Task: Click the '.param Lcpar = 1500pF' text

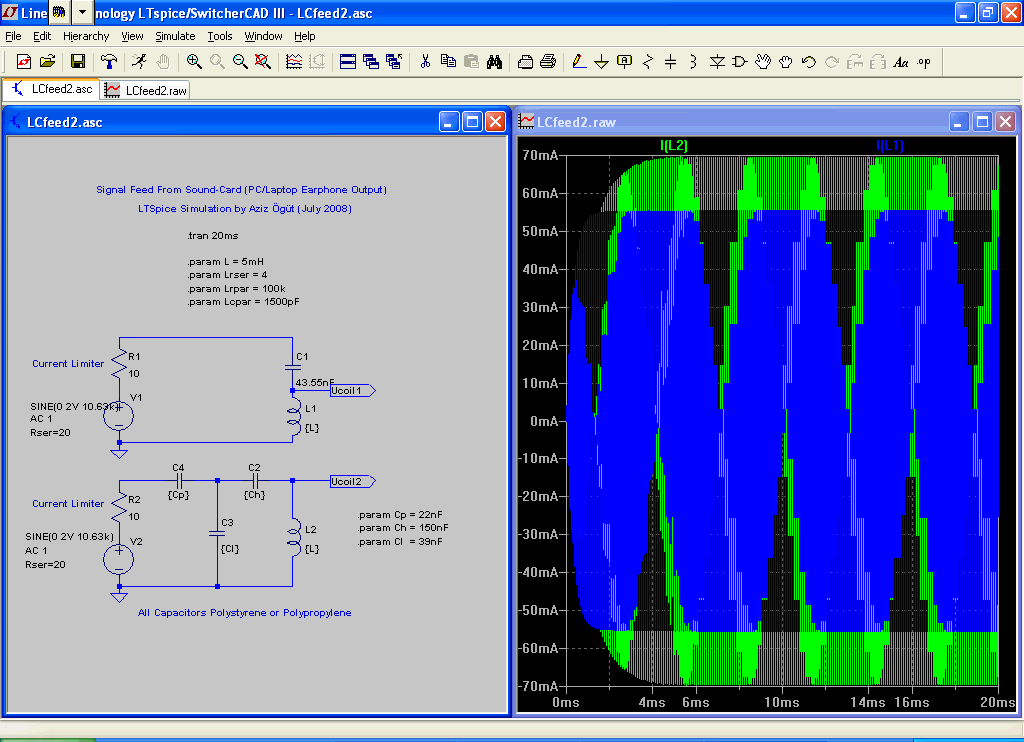Action: click(244, 302)
